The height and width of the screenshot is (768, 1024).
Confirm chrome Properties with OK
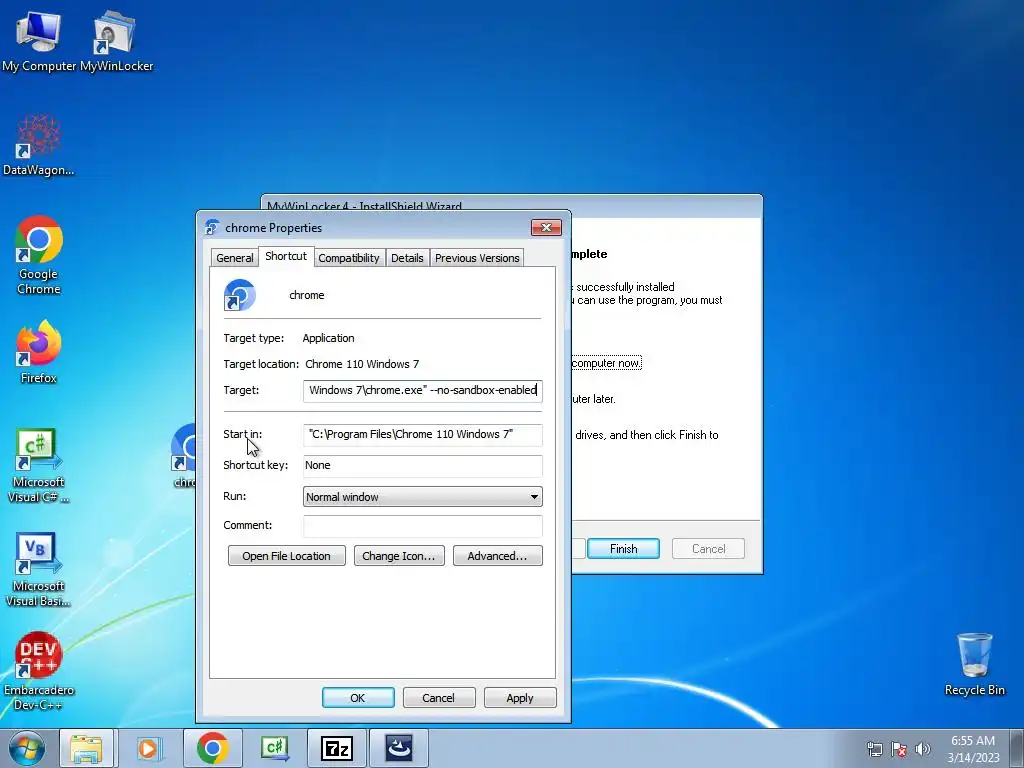coord(358,697)
